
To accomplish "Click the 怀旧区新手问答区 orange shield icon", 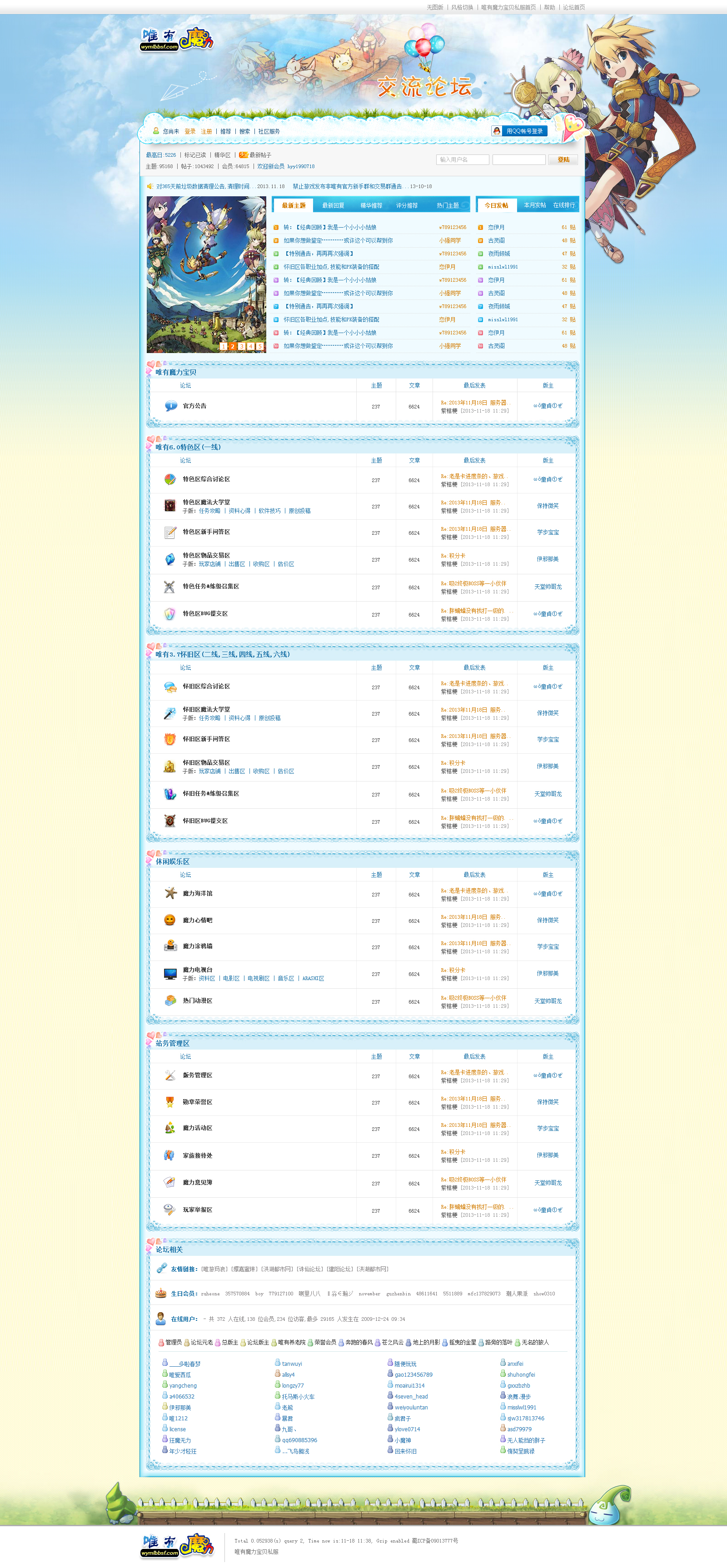I will point(170,740).
